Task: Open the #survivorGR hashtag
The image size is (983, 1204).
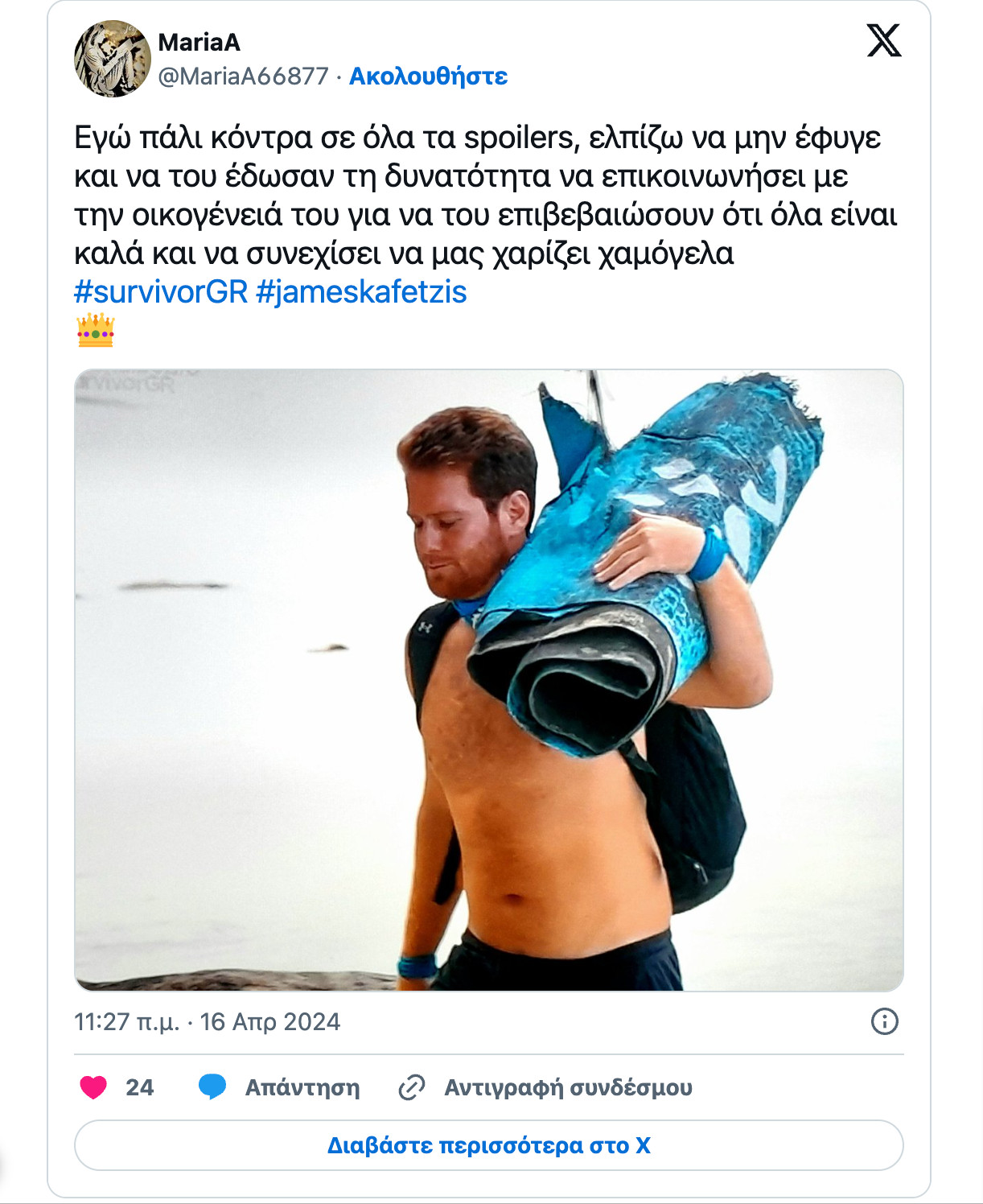Action: pyautogui.click(x=161, y=291)
